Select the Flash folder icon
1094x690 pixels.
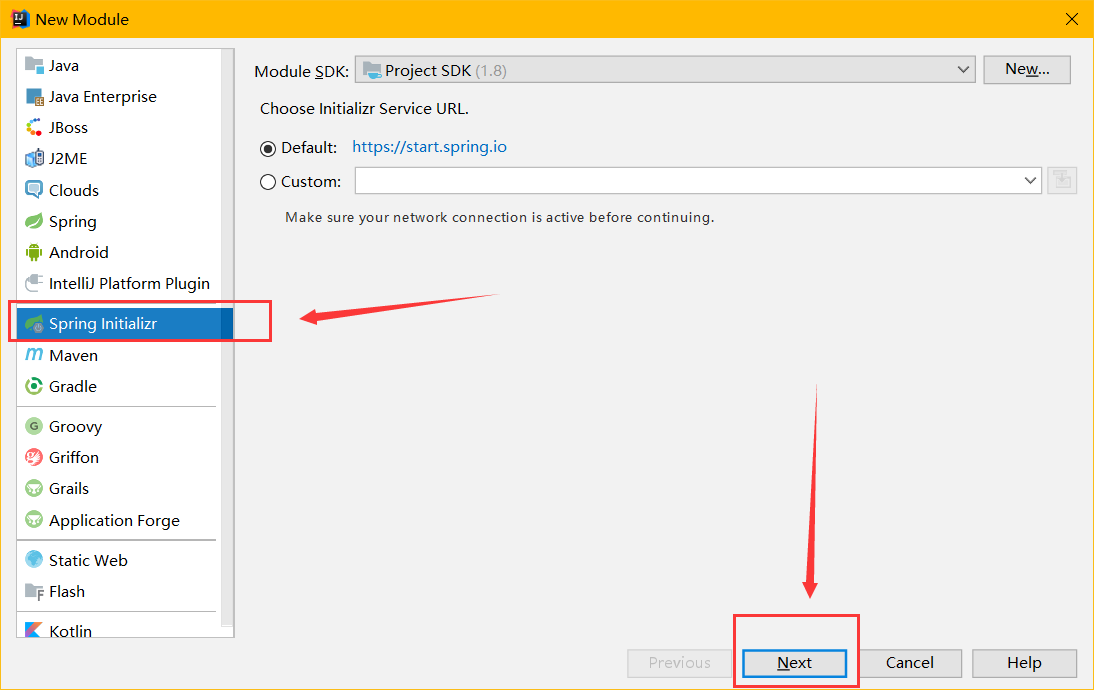34,592
